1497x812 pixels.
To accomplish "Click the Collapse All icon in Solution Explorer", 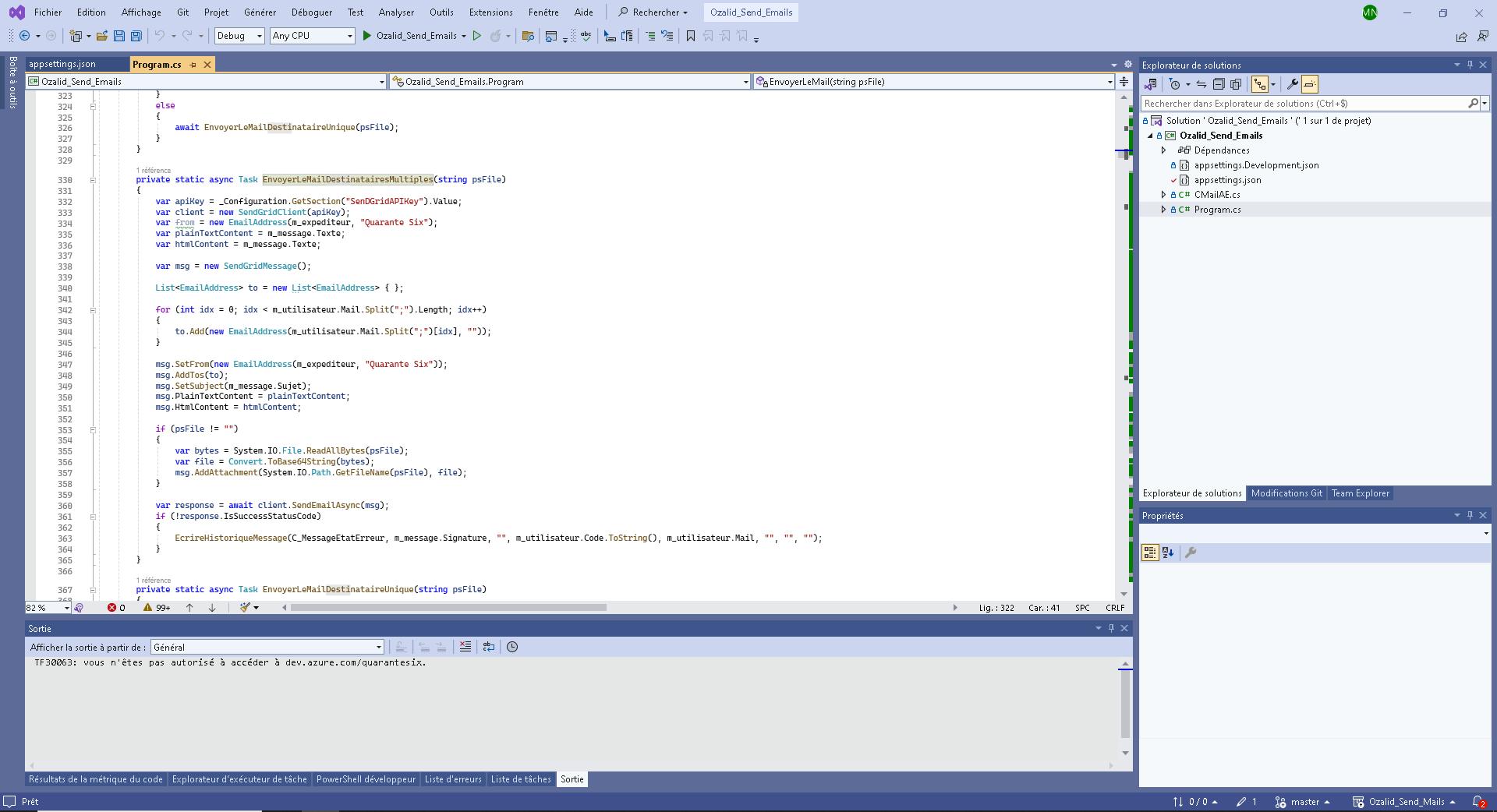I will 1219,84.
